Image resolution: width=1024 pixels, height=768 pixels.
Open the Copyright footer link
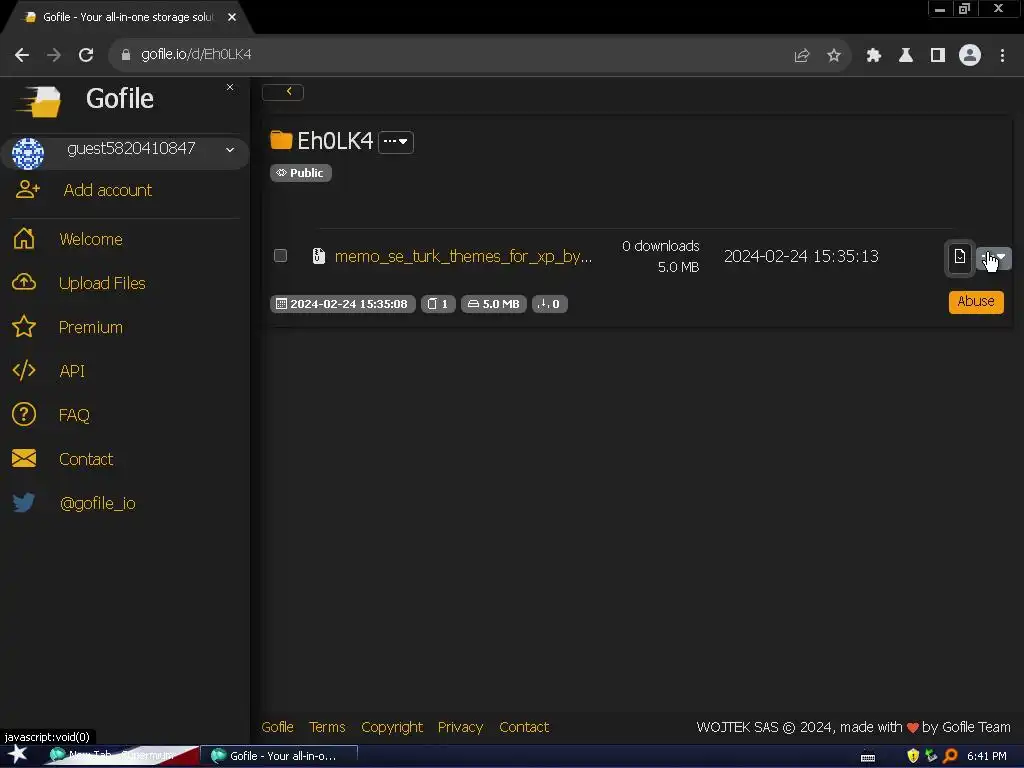[x=392, y=727]
